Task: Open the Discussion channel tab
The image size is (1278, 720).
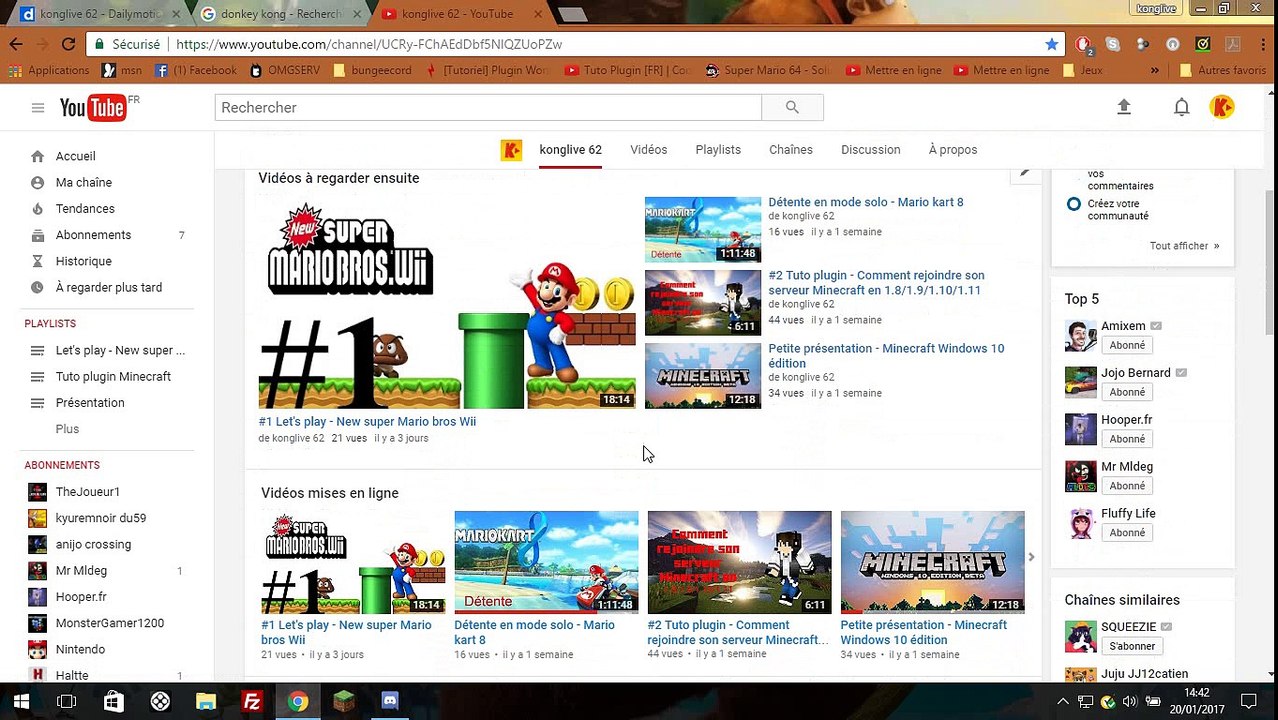Action: click(870, 150)
